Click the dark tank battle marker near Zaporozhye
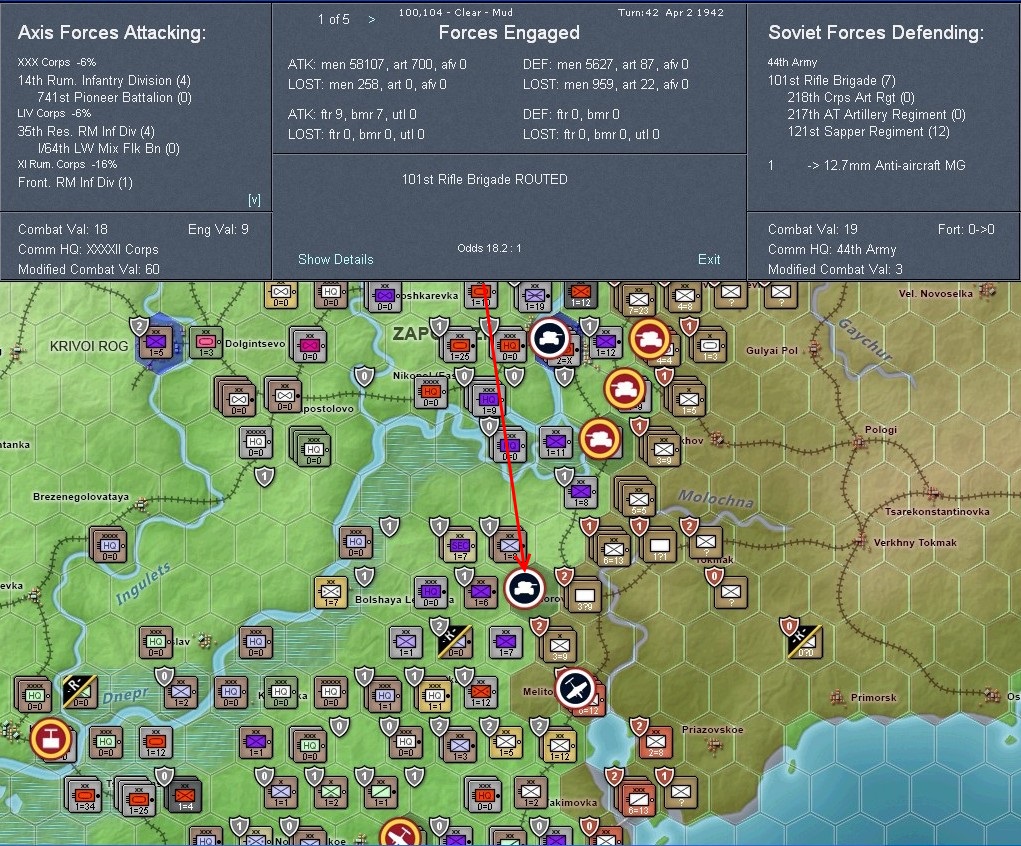Image resolution: width=1021 pixels, height=846 pixels. click(x=548, y=339)
